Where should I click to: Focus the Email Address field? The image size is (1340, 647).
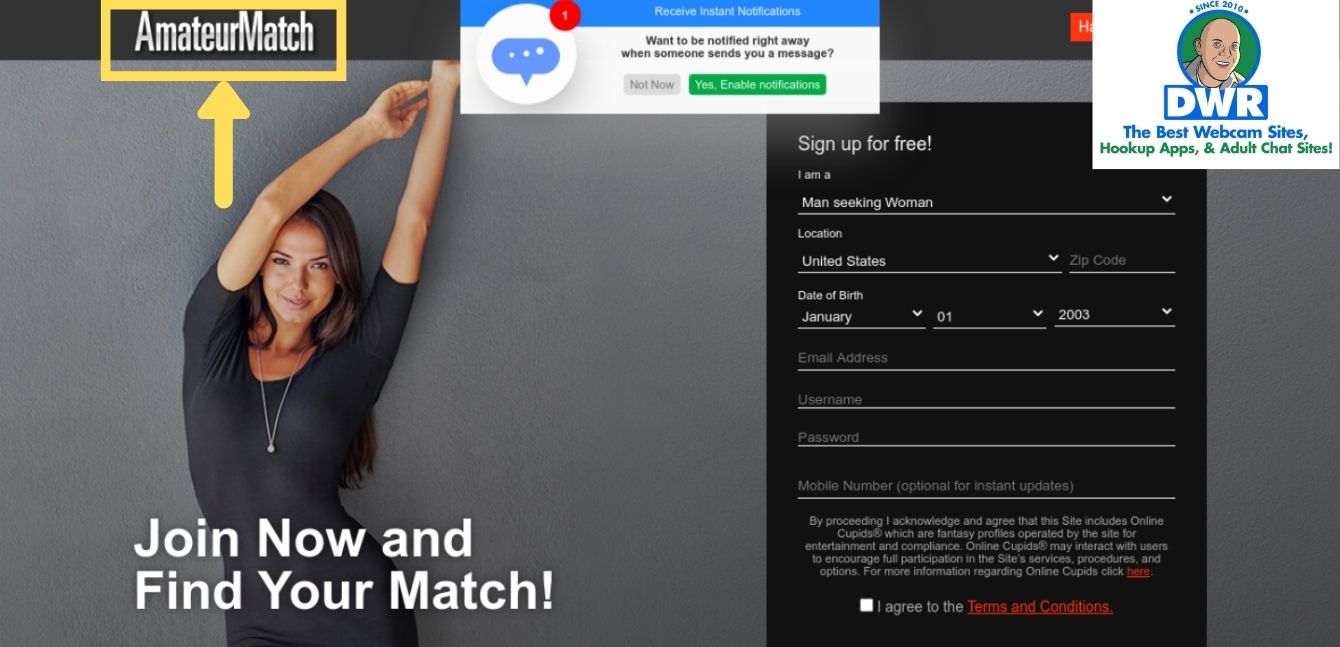pos(986,358)
